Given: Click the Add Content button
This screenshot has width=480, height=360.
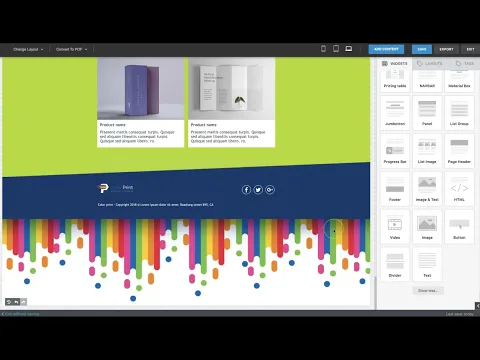Looking at the screenshot, I should coord(386,49).
